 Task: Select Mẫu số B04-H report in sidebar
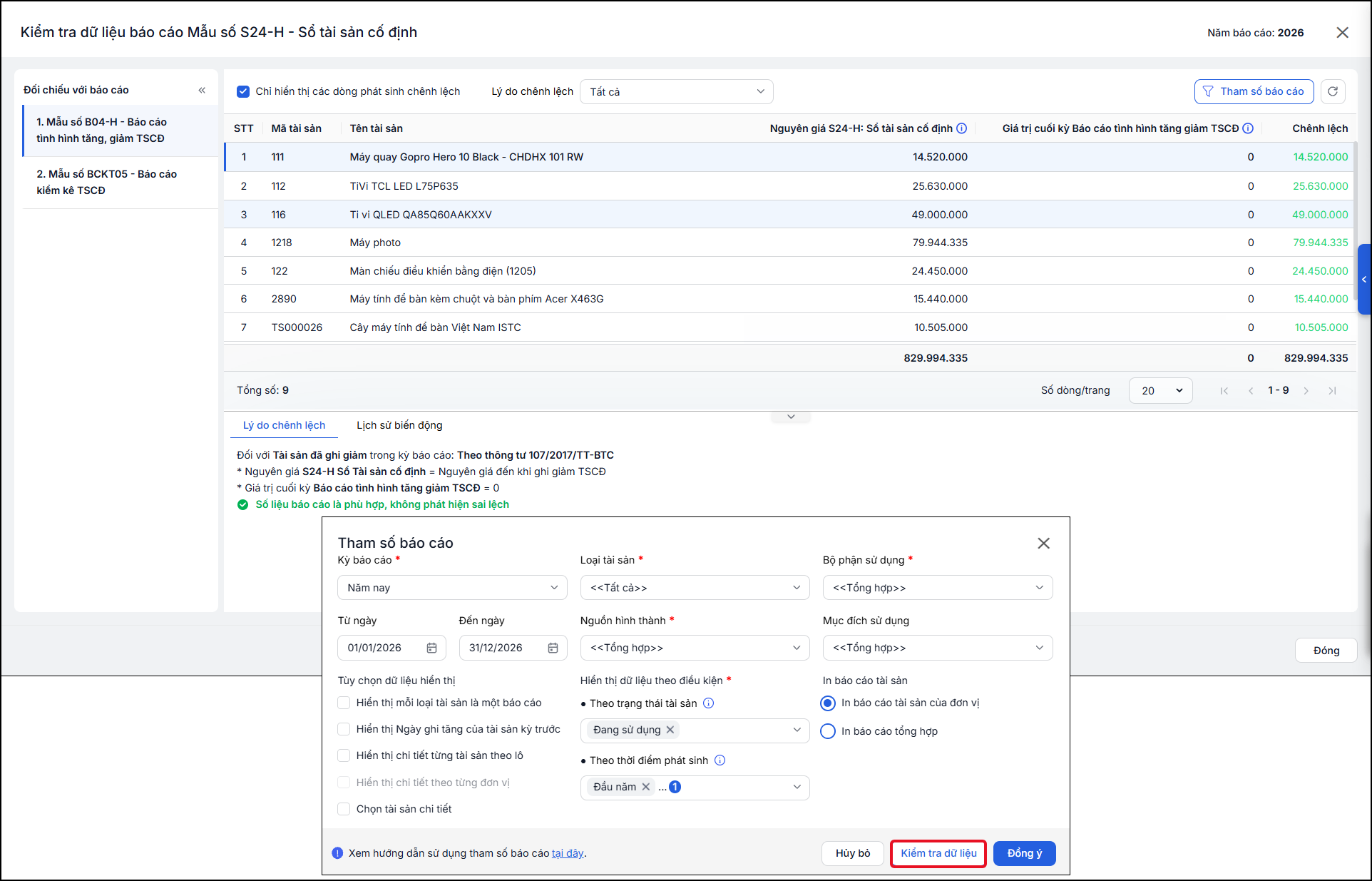click(x=120, y=131)
